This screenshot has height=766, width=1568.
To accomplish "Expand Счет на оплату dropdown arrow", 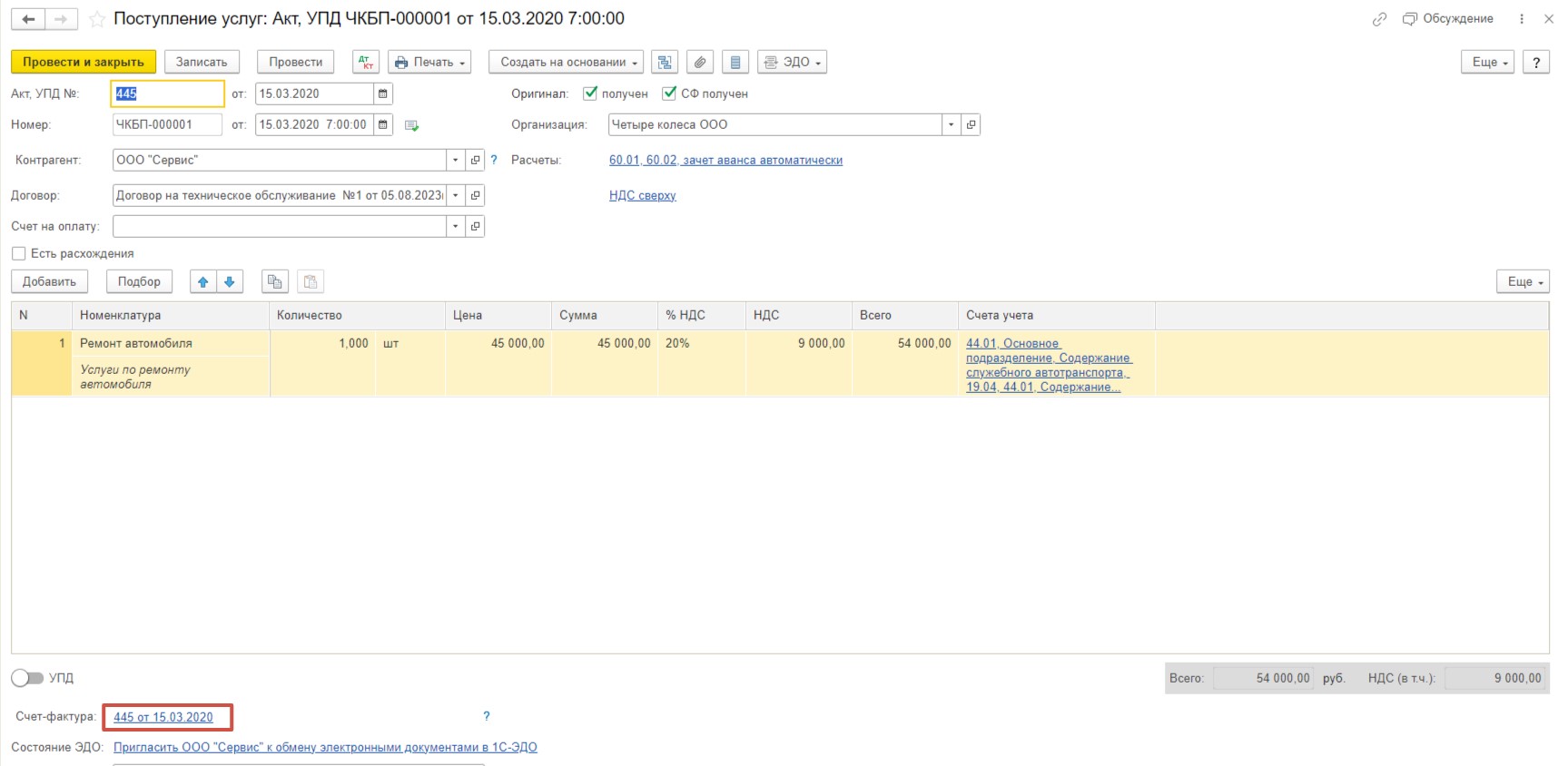I will 456,226.
